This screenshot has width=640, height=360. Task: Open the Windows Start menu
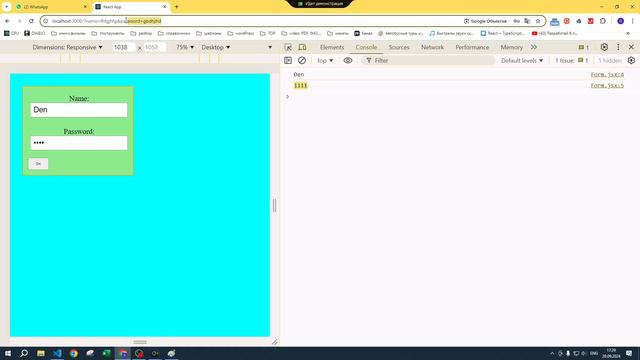[x=8, y=353]
